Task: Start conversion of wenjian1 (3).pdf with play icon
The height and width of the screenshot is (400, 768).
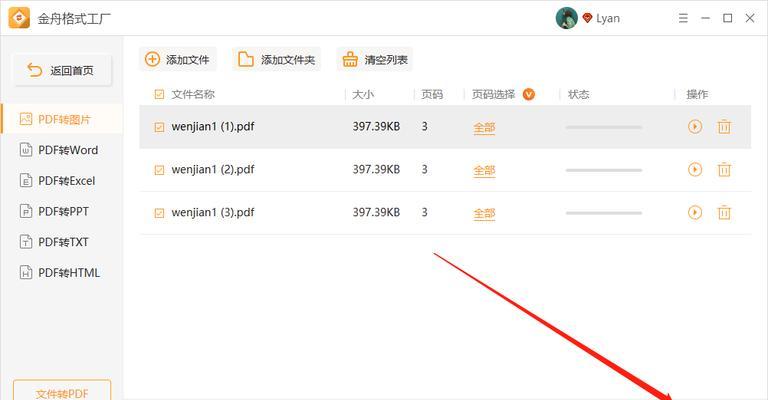Action: (x=695, y=212)
